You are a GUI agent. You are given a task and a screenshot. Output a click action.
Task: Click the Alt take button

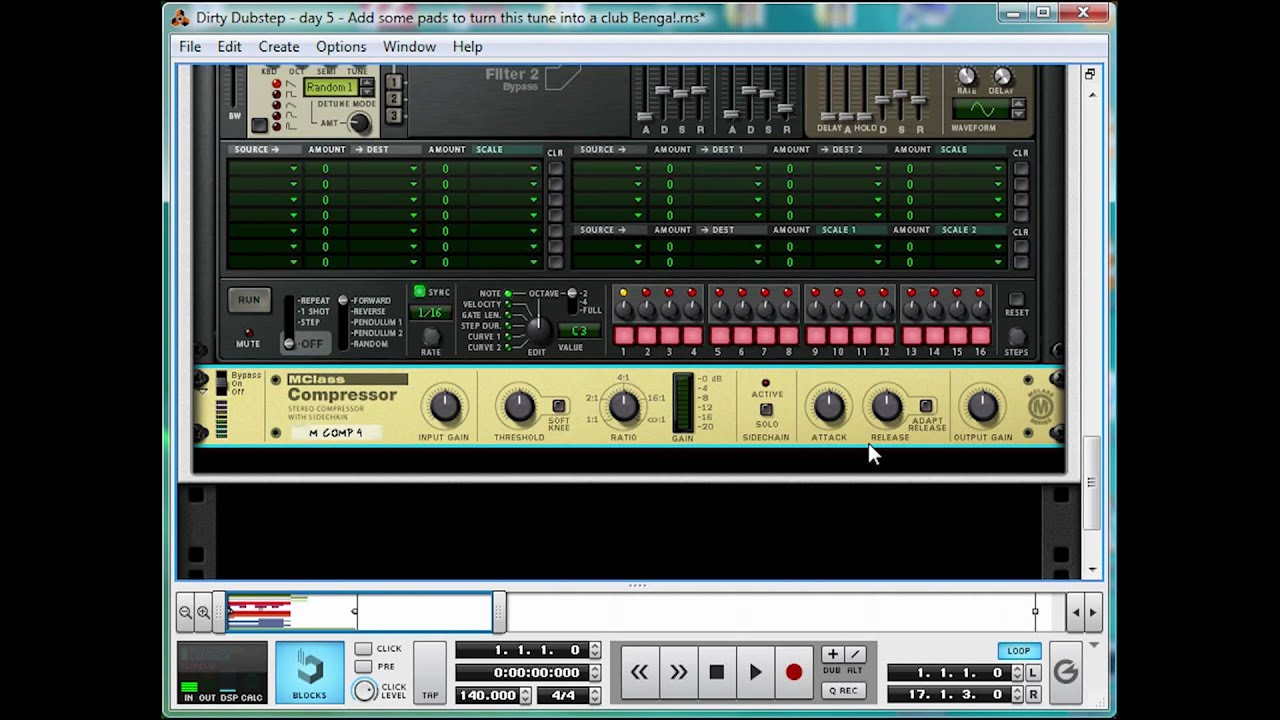854,655
